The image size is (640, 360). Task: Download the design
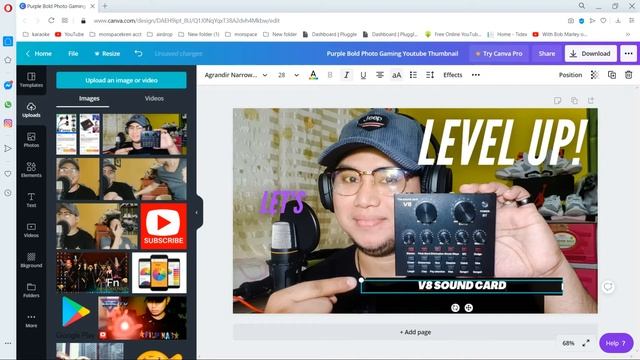pyautogui.click(x=591, y=53)
